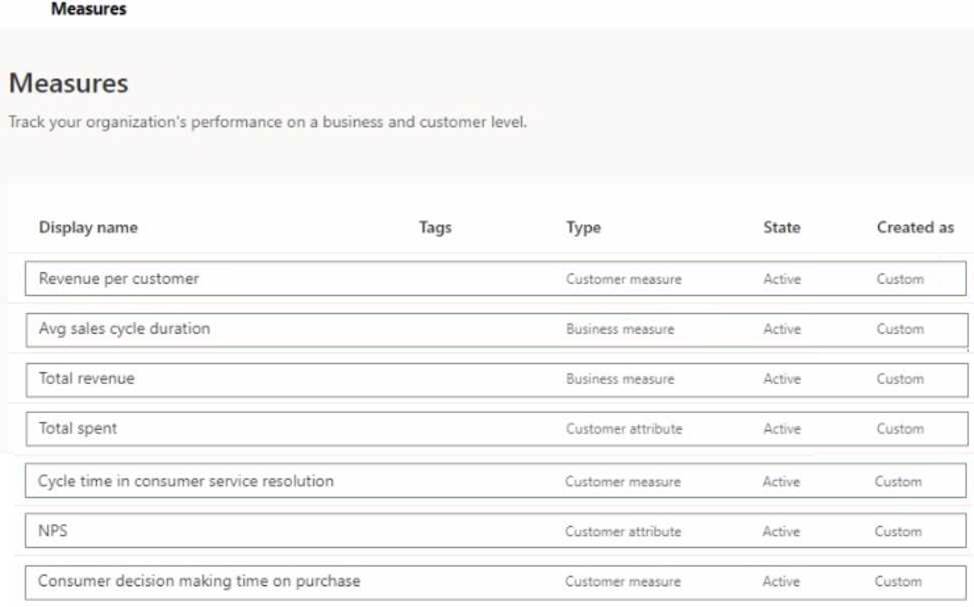Viewport: 974px width, 607px height.
Task: Open Consumer decision making time on purchase
Action: pyautogui.click(x=199, y=581)
